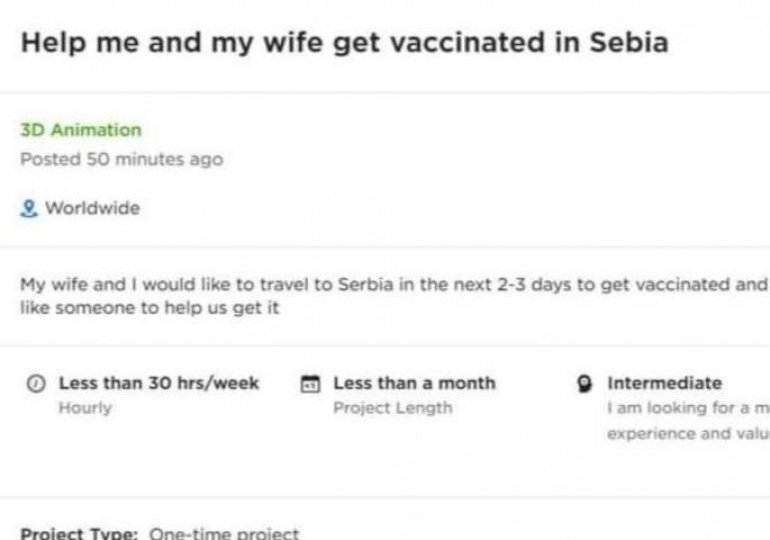Click the 'Hourly' payment type text
Viewport: 770px width, 540px height.
pyautogui.click(x=85, y=408)
